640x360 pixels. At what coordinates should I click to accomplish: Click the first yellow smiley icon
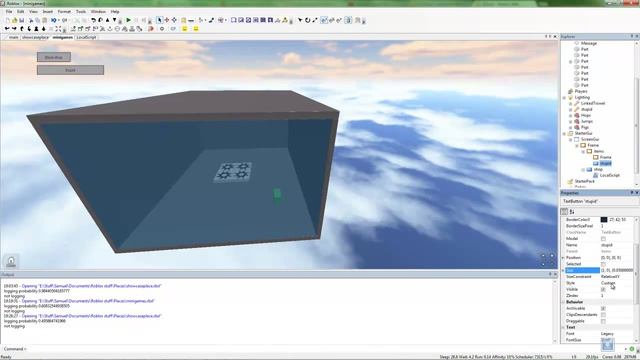pos(184,29)
